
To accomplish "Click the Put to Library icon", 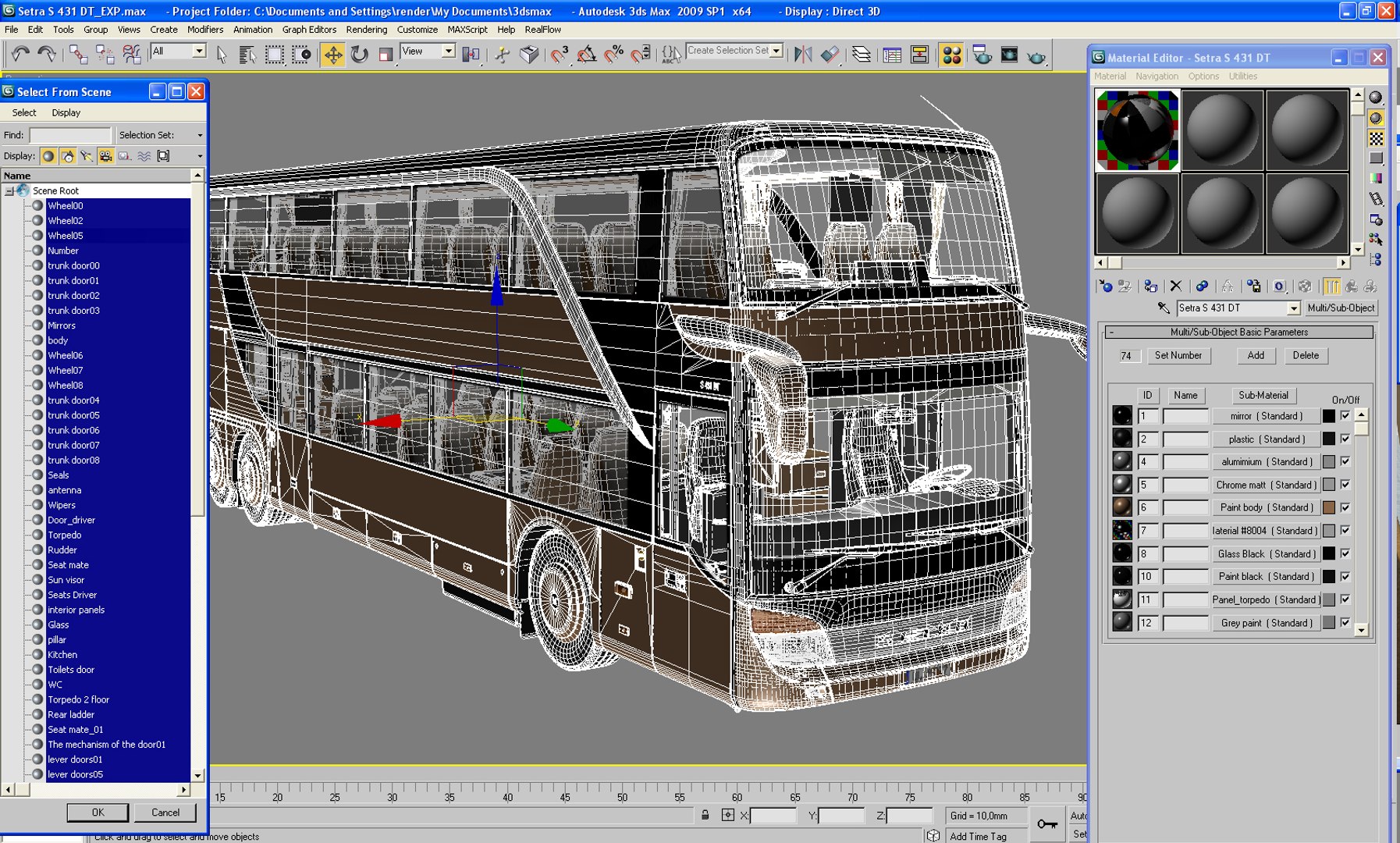I will 1253,286.
